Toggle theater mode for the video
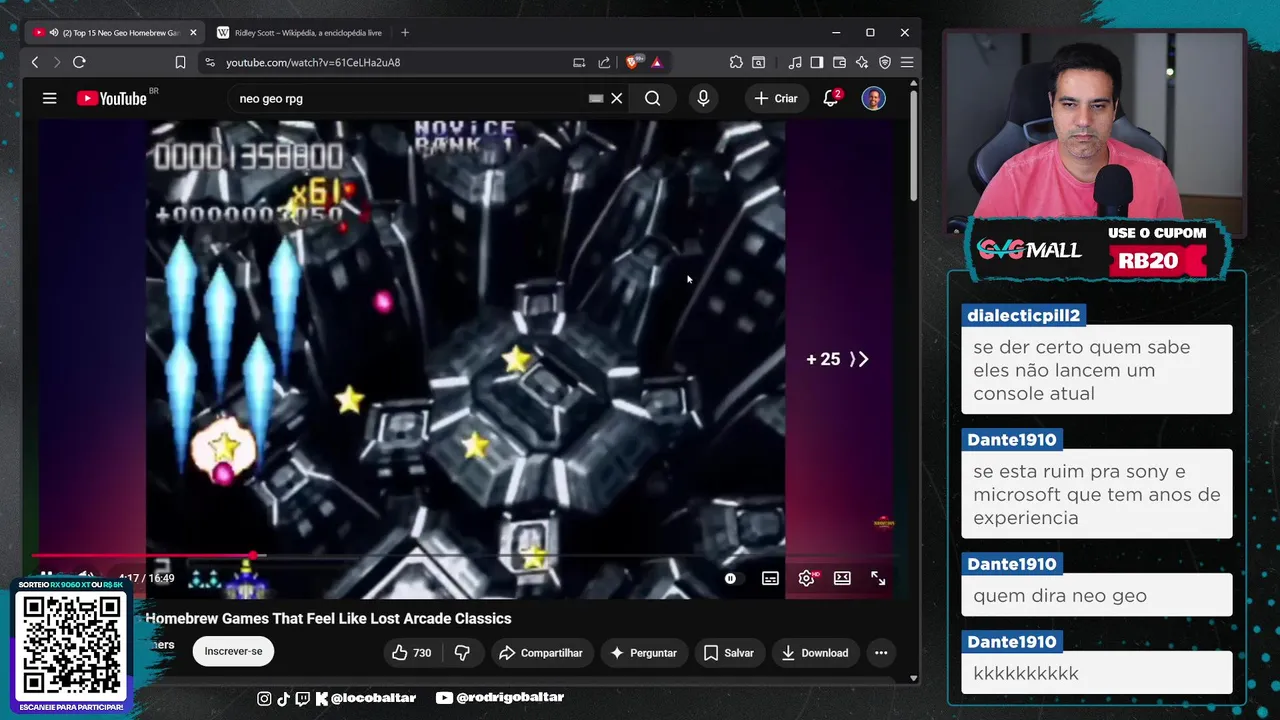Viewport: 1280px width, 720px height. tap(842, 578)
